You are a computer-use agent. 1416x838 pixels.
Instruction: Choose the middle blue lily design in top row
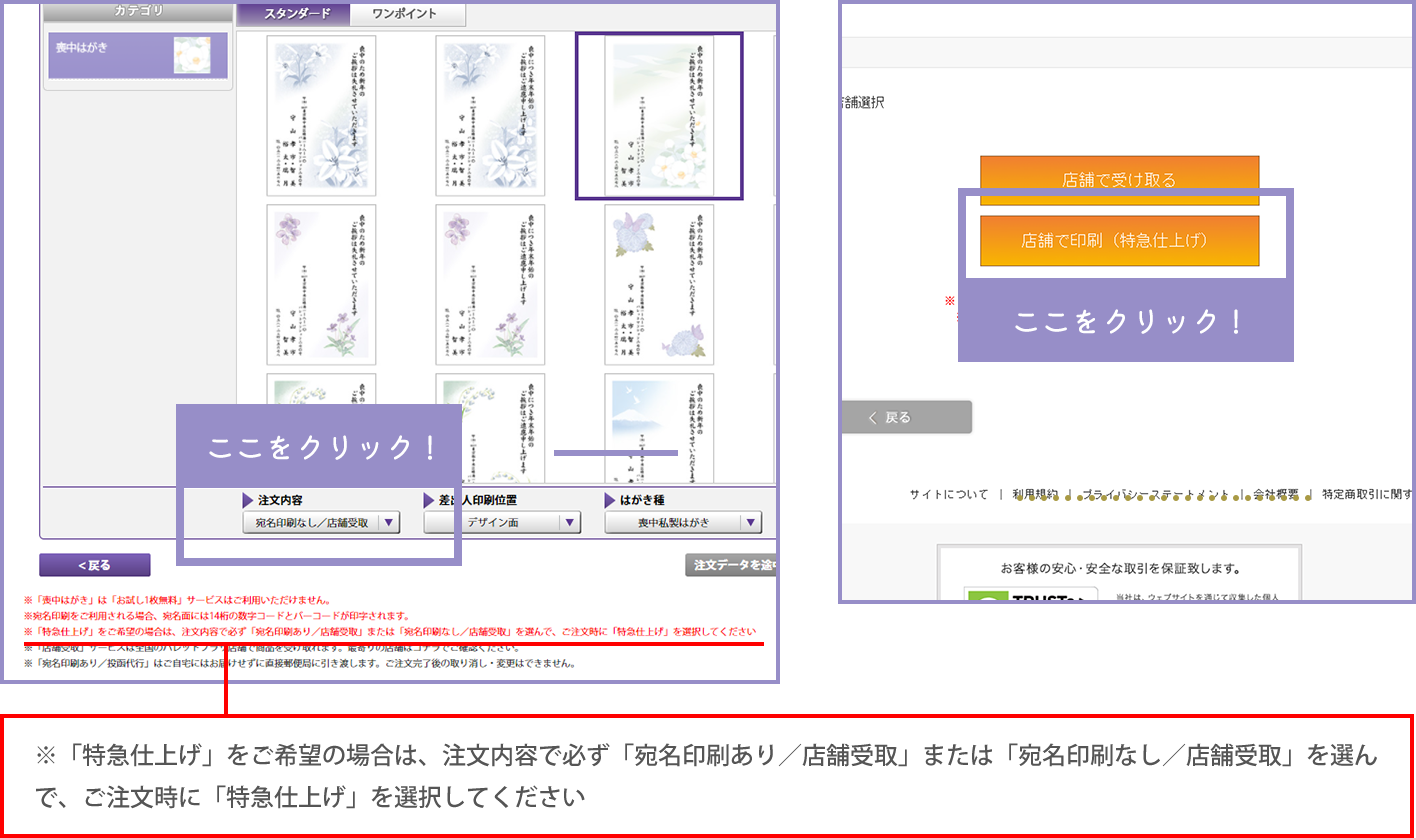click(x=490, y=116)
